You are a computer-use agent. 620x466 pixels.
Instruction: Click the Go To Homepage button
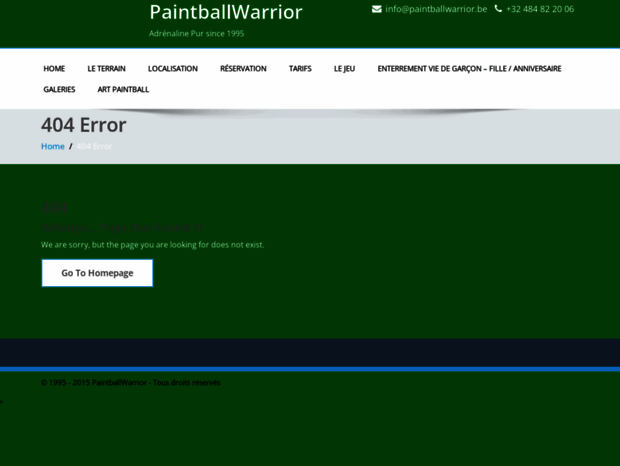[x=97, y=273]
